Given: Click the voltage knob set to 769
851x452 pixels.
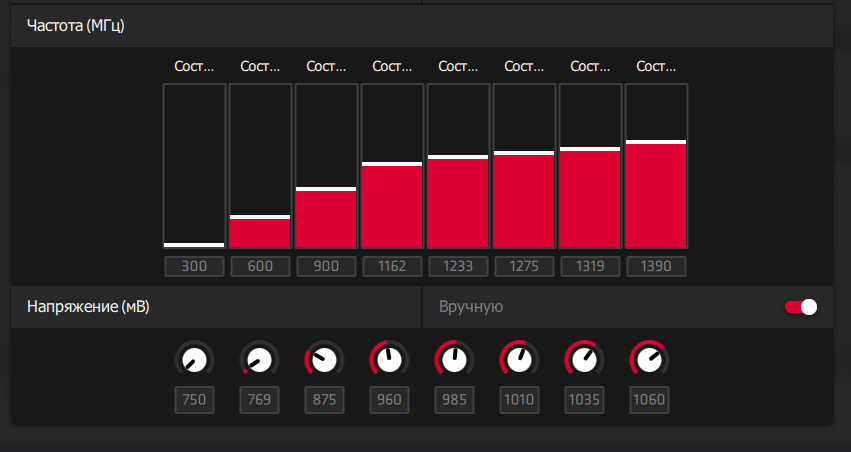Looking at the screenshot, I should [259, 358].
